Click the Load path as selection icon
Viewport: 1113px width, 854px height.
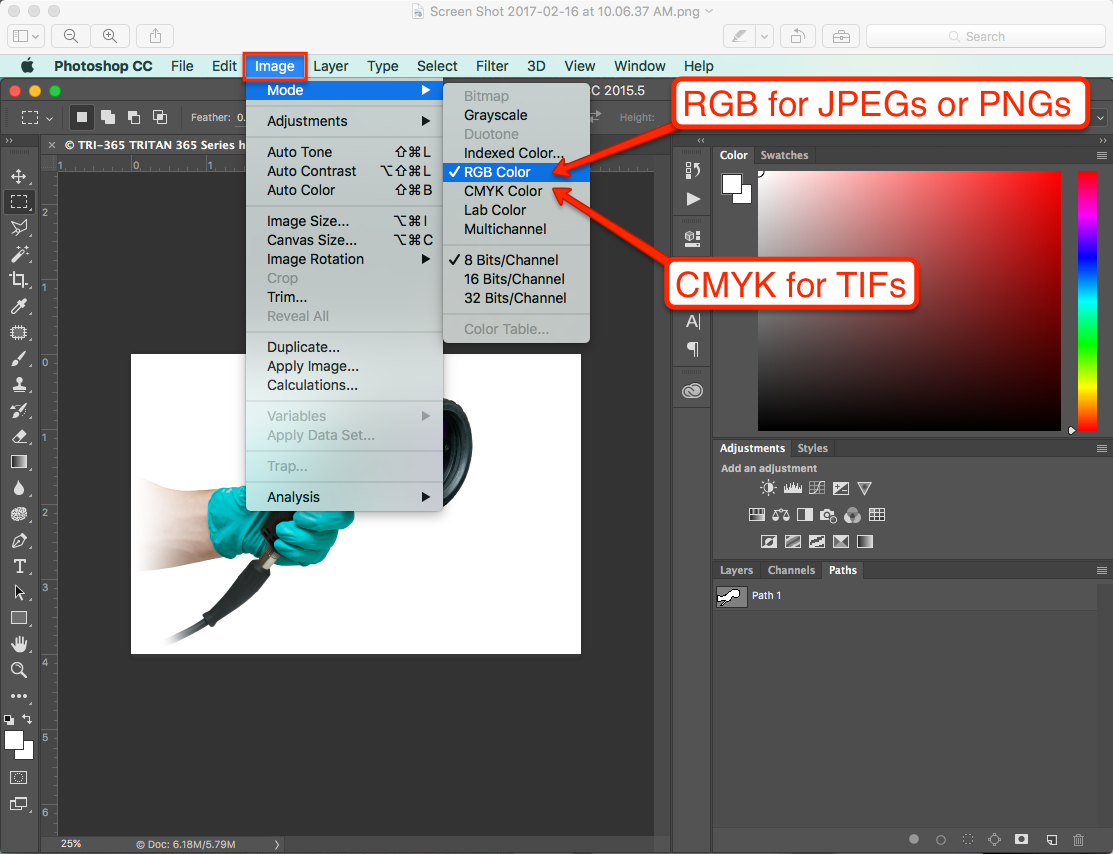click(967, 840)
